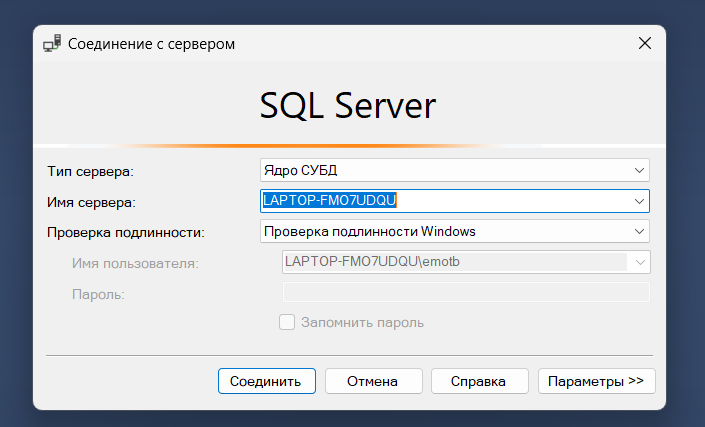This screenshot has width=705, height=427.
Task: Click the LAPTOP-FMO7UDQU\emotb username field
Action: (466, 262)
